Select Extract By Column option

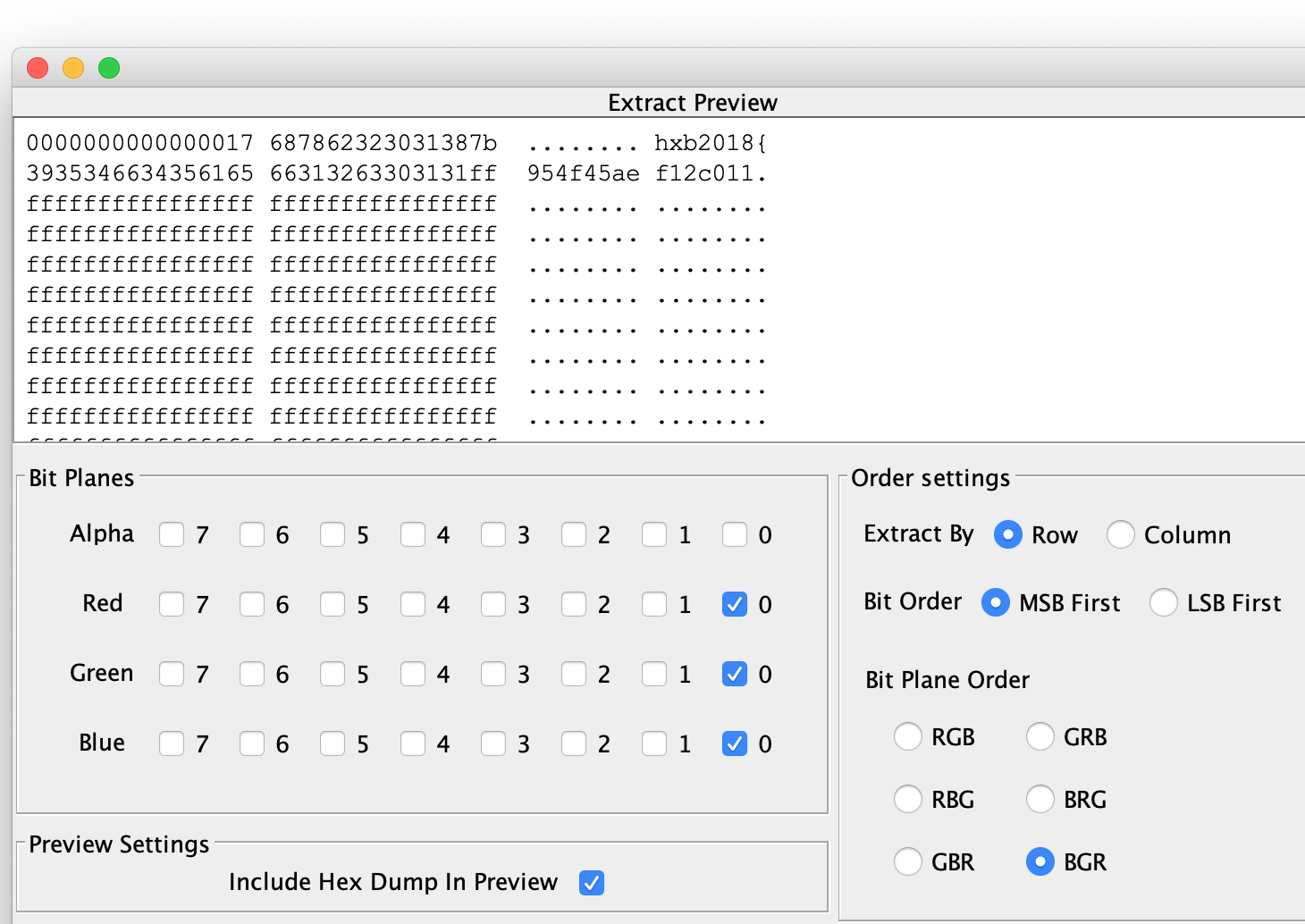click(1121, 534)
